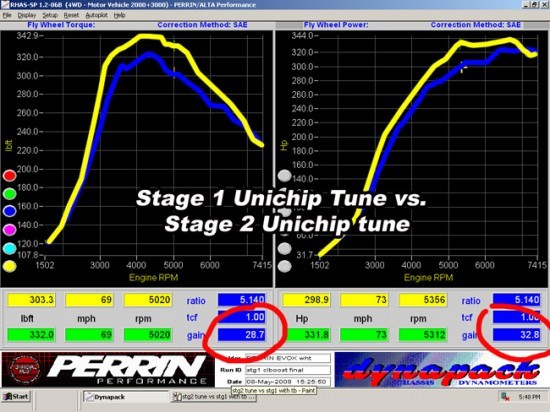Click the green 331.8 Hp value

pyautogui.click(x=306, y=335)
